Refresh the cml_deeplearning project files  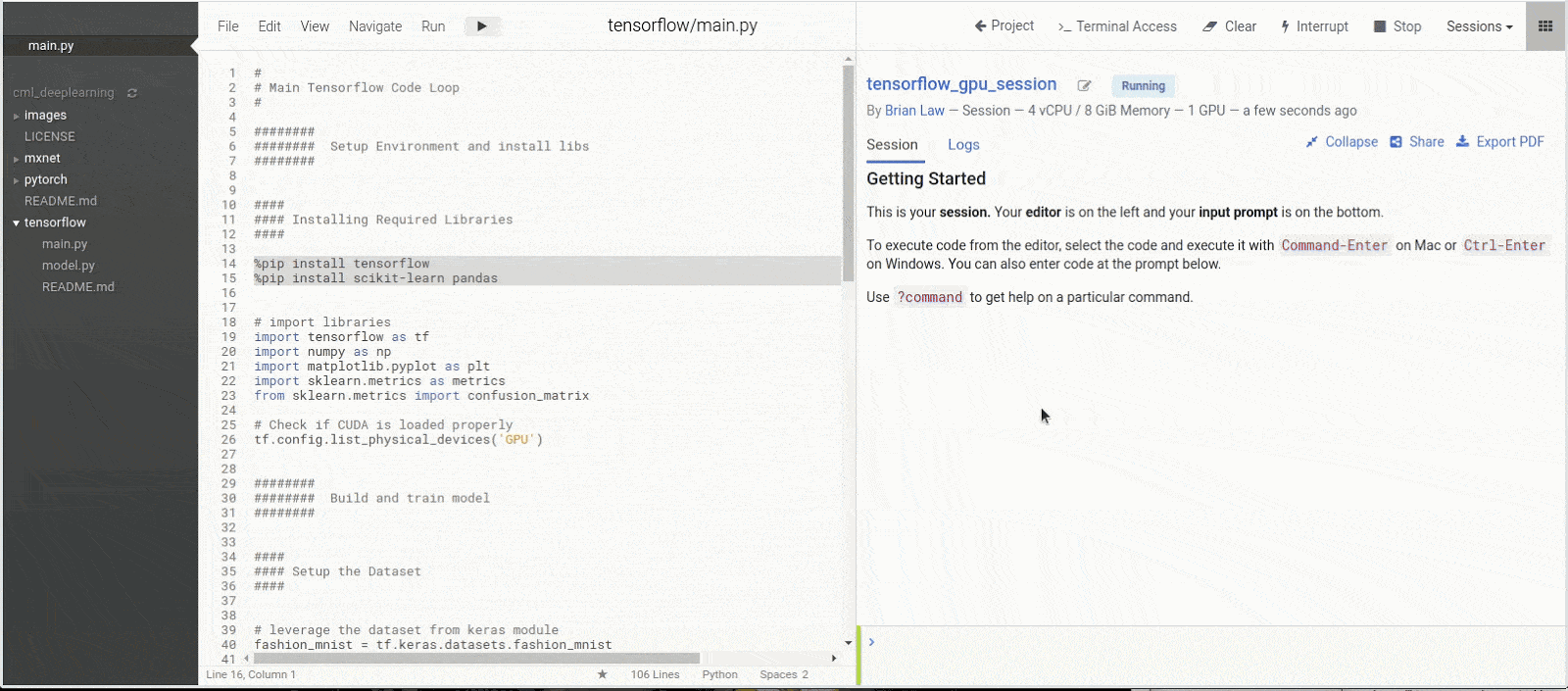pyautogui.click(x=132, y=93)
